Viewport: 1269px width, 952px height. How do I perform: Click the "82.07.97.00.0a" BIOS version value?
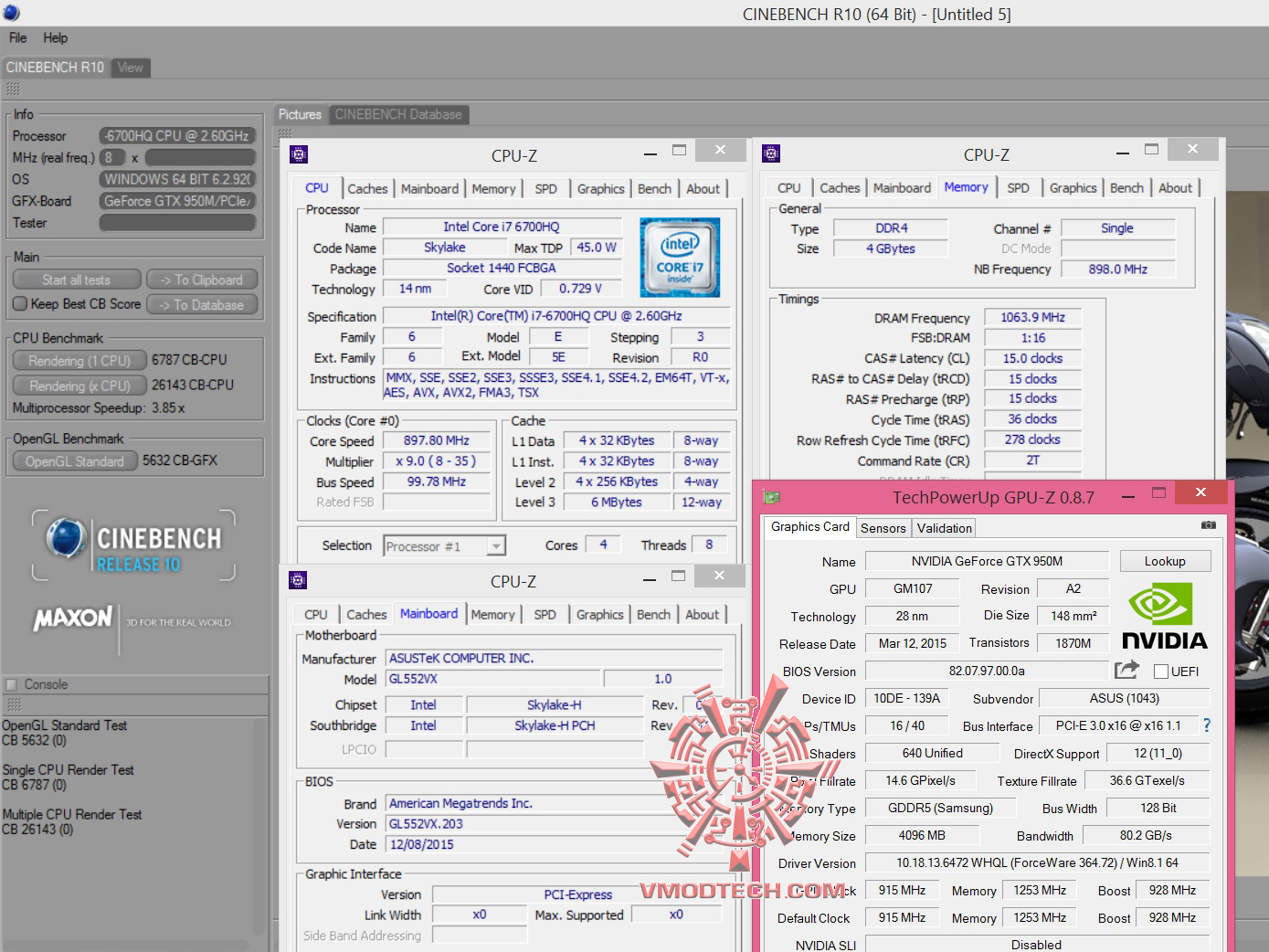tap(987, 671)
